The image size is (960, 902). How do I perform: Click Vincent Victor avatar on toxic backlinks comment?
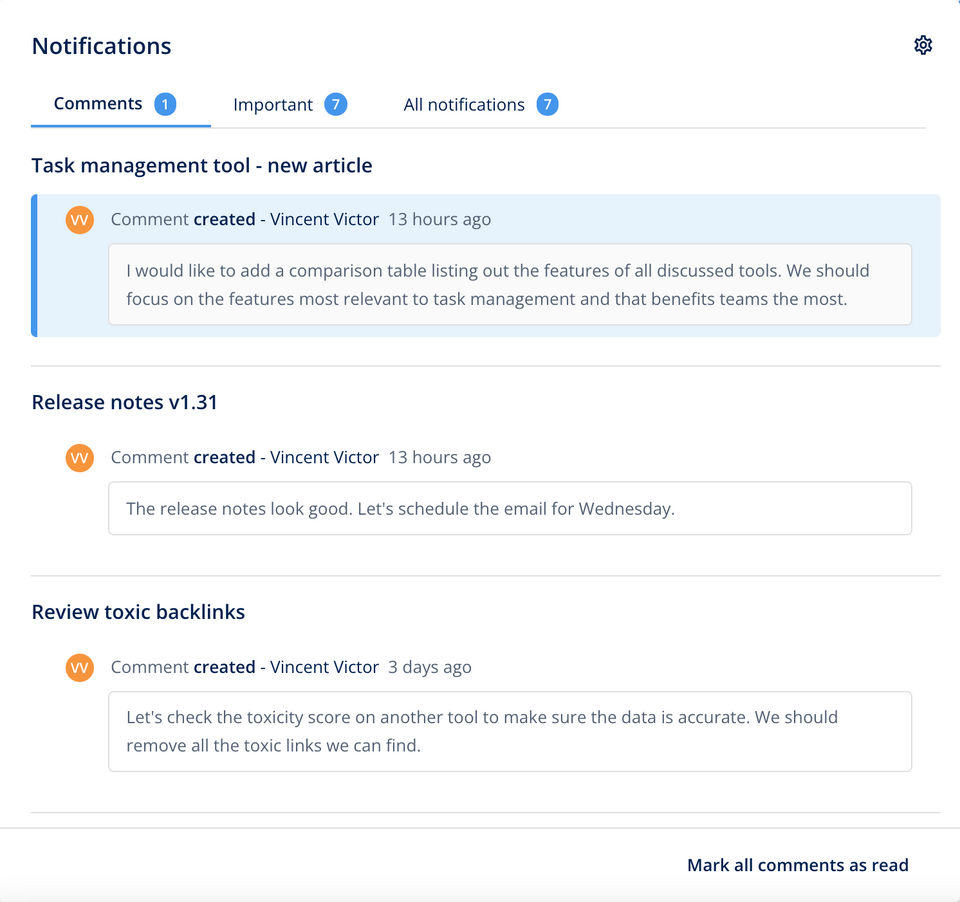(x=80, y=668)
